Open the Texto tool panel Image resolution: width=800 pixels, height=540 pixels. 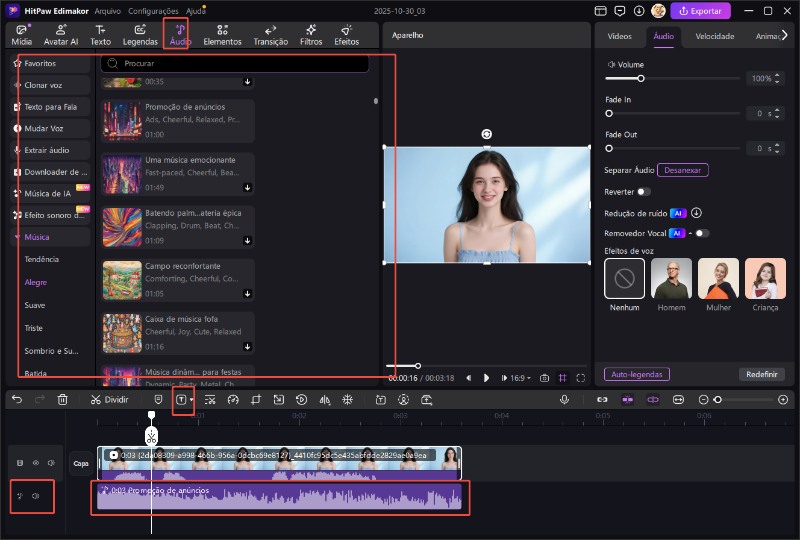tap(101, 35)
